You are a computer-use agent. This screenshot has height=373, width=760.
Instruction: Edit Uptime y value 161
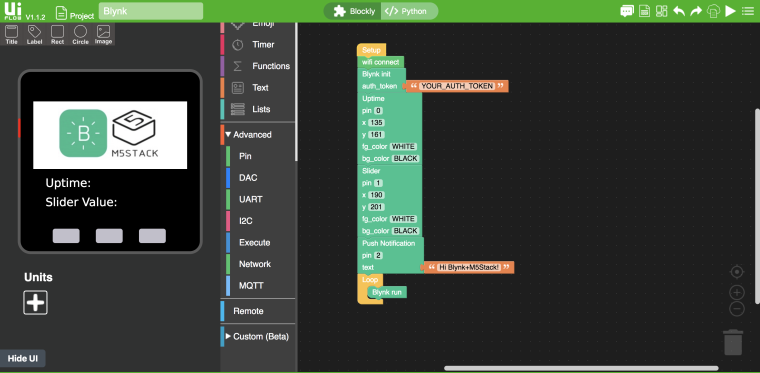pyautogui.click(x=376, y=135)
